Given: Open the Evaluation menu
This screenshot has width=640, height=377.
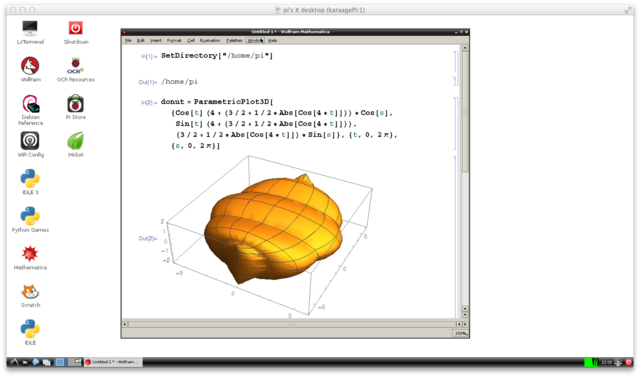Looking at the screenshot, I should pyautogui.click(x=210, y=40).
